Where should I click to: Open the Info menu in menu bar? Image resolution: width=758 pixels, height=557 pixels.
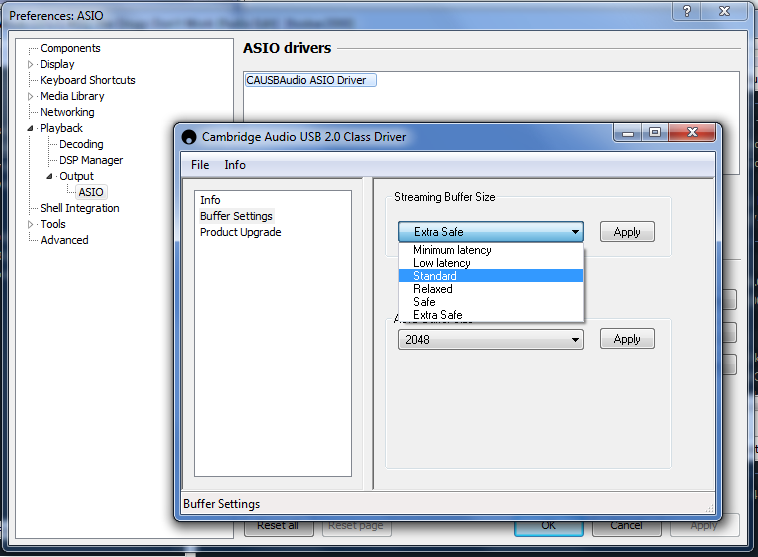pyautogui.click(x=235, y=165)
